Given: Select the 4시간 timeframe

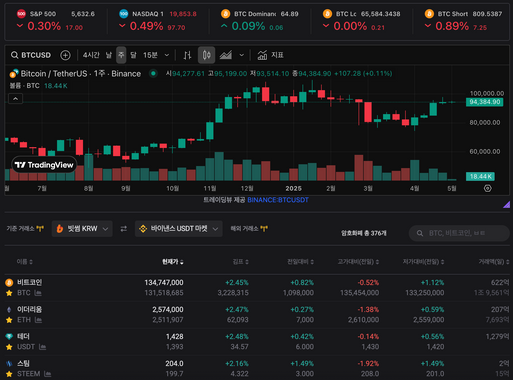Looking at the screenshot, I should pos(91,55).
